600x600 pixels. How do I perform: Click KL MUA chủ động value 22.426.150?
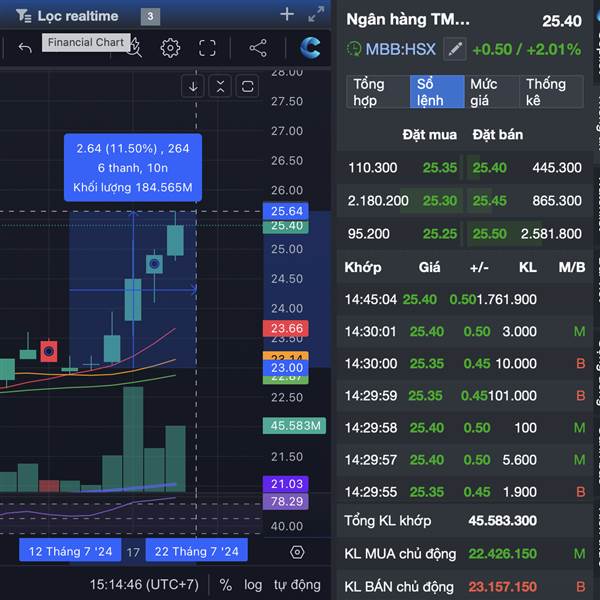point(502,553)
